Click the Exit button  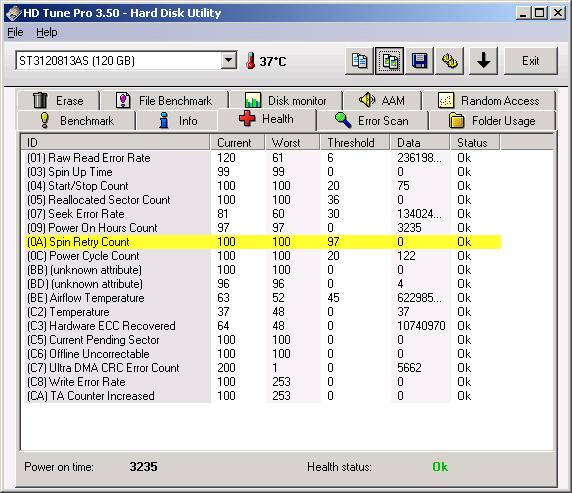(531, 61)
